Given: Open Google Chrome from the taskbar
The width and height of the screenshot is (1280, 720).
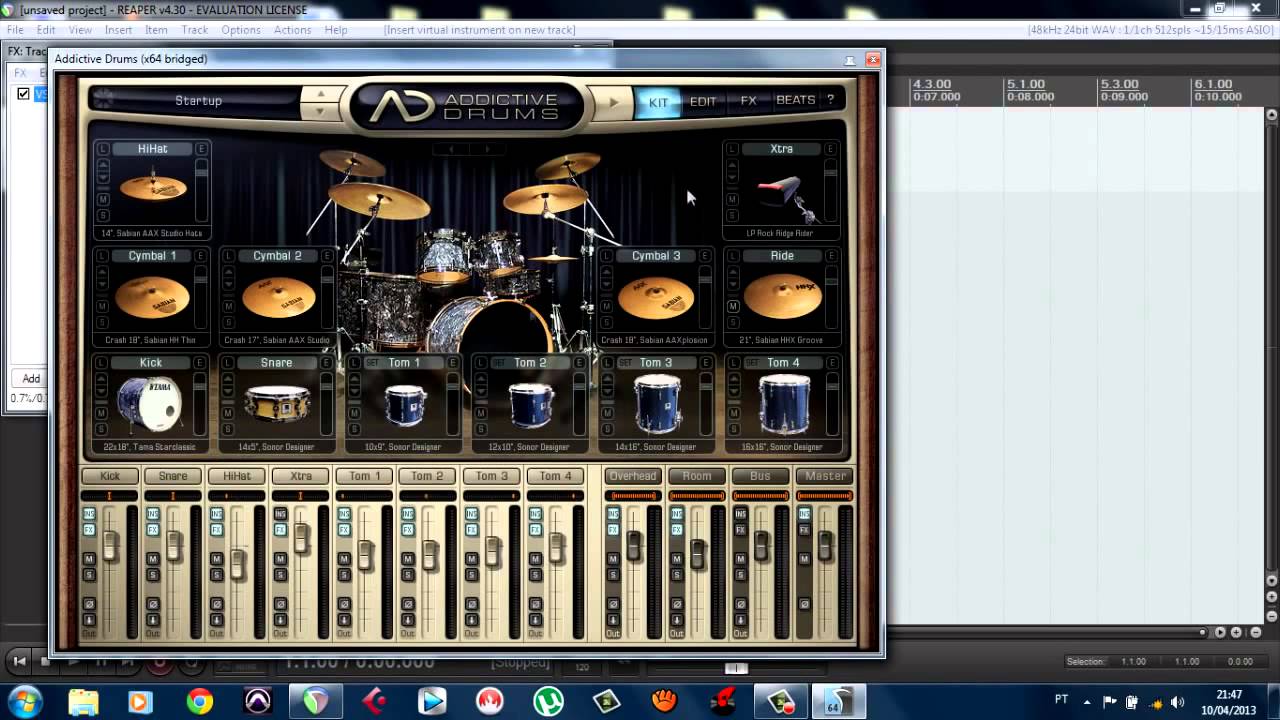Looking at the screenshot, I should [x=199, y=702].
